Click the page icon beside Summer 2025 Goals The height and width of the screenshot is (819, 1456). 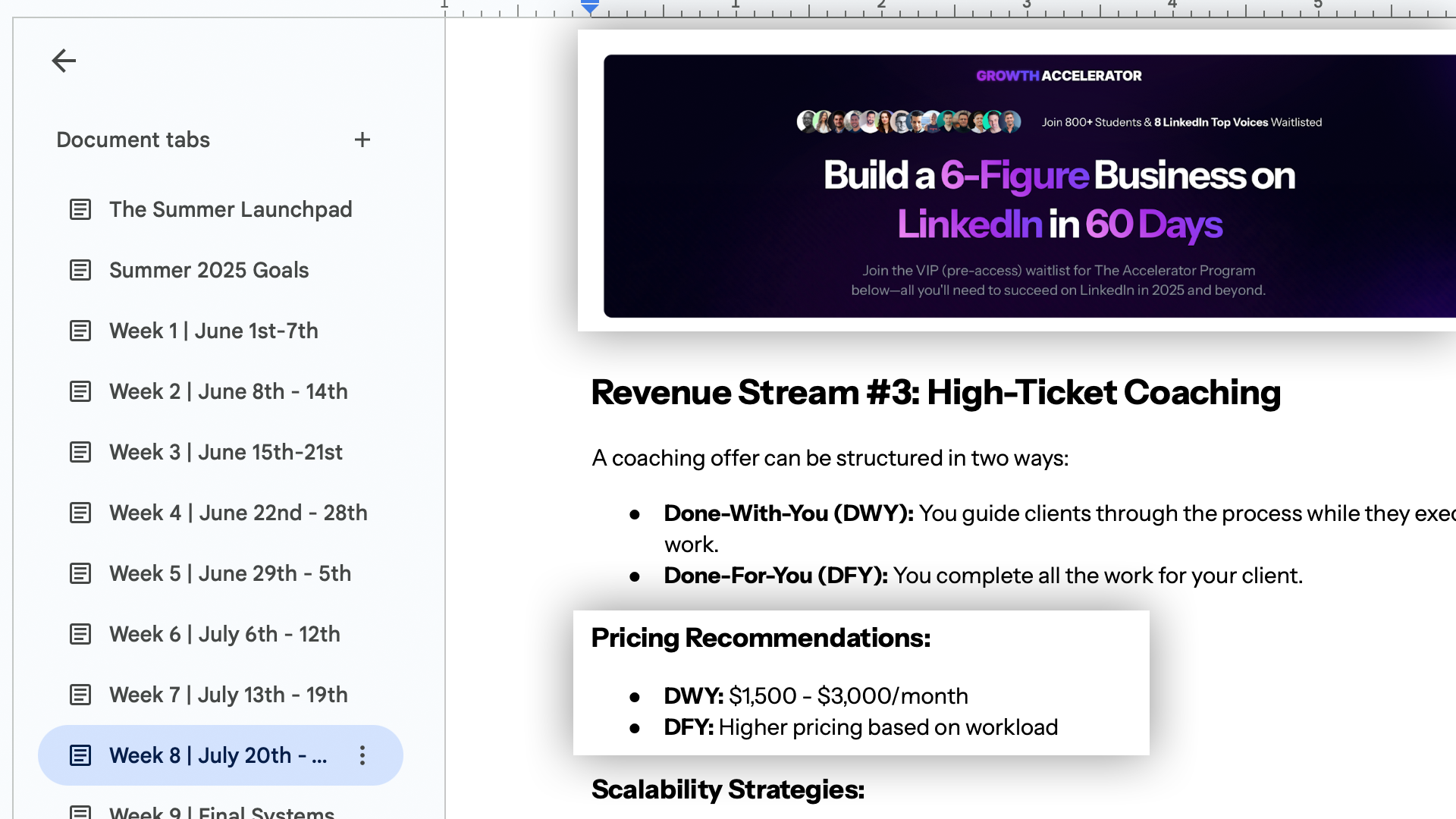coord(80,270)
